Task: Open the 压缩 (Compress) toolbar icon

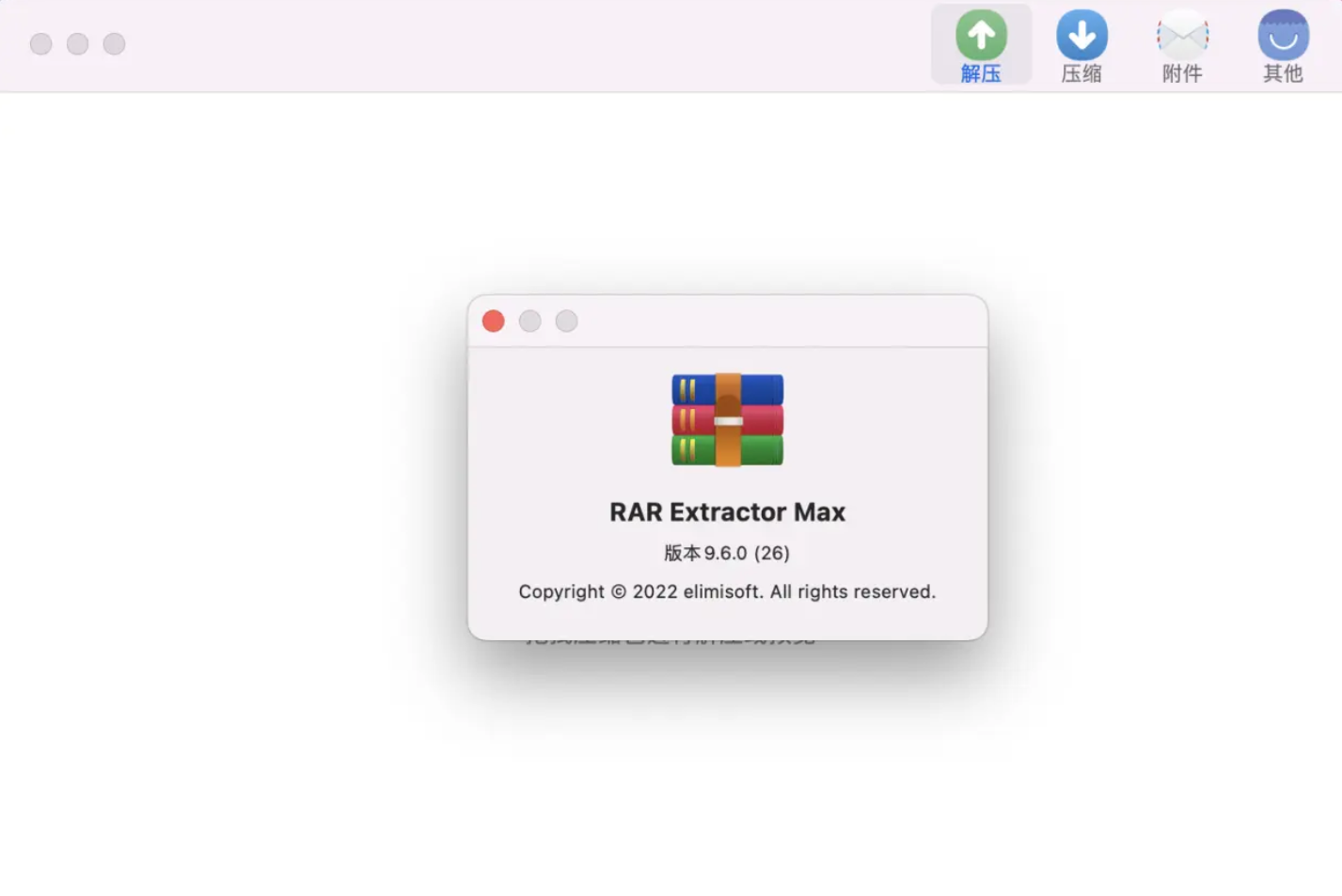Action: click(1081, 44)
